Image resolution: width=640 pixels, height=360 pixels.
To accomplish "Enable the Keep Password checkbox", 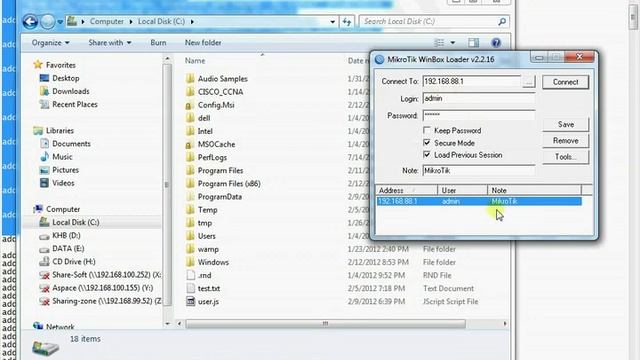I will pos(427,130).
